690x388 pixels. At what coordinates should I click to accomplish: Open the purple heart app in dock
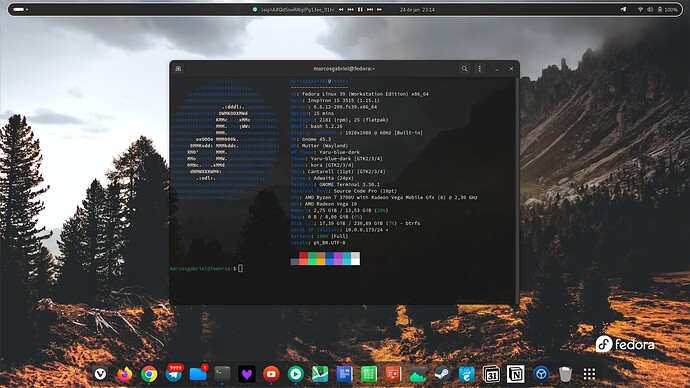coord(247,374)
